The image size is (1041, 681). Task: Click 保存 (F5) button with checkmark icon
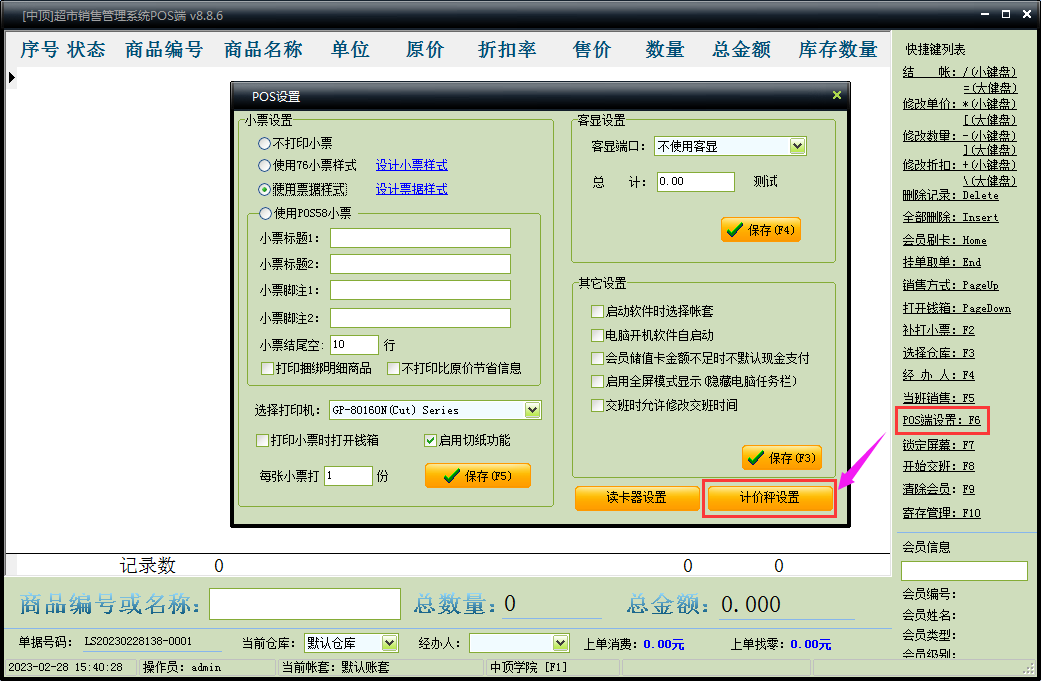click(478, 476)
